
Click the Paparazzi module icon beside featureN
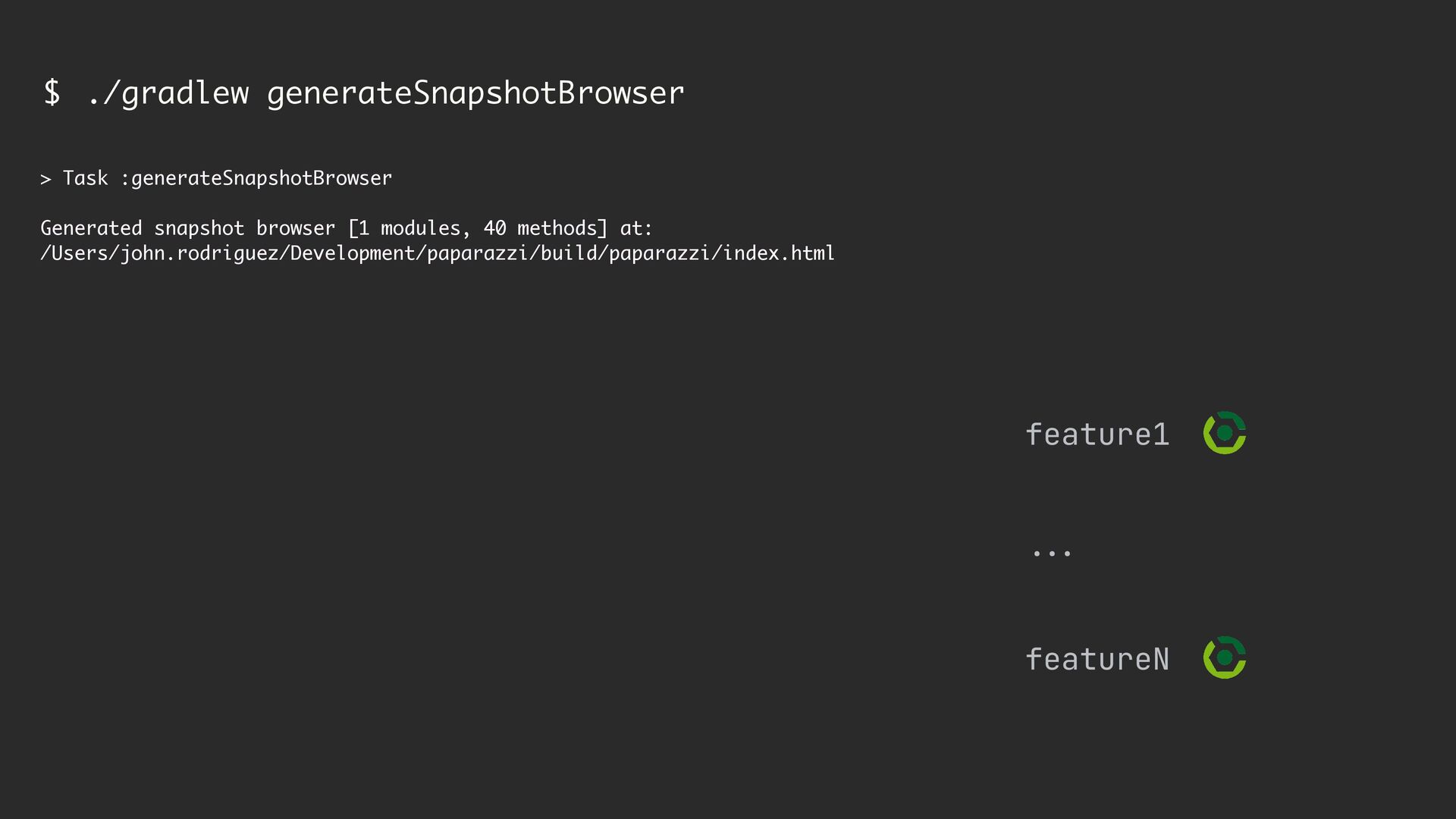tap(1225, 657)
